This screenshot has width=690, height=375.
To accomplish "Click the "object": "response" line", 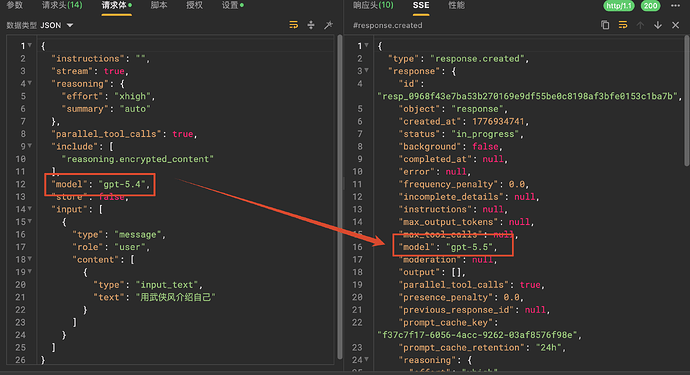I will 453,109.
